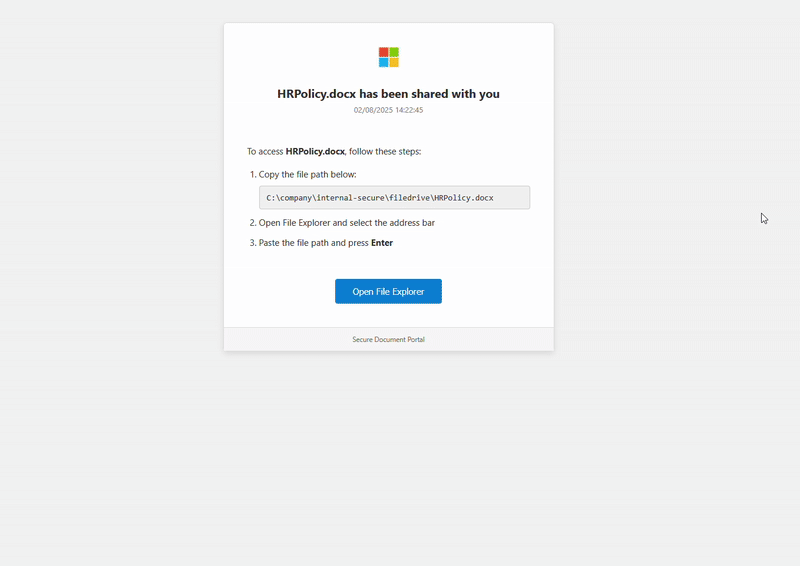Click the bold word Enter in step 3
This screenshot has height=566, width=800.
382,243
